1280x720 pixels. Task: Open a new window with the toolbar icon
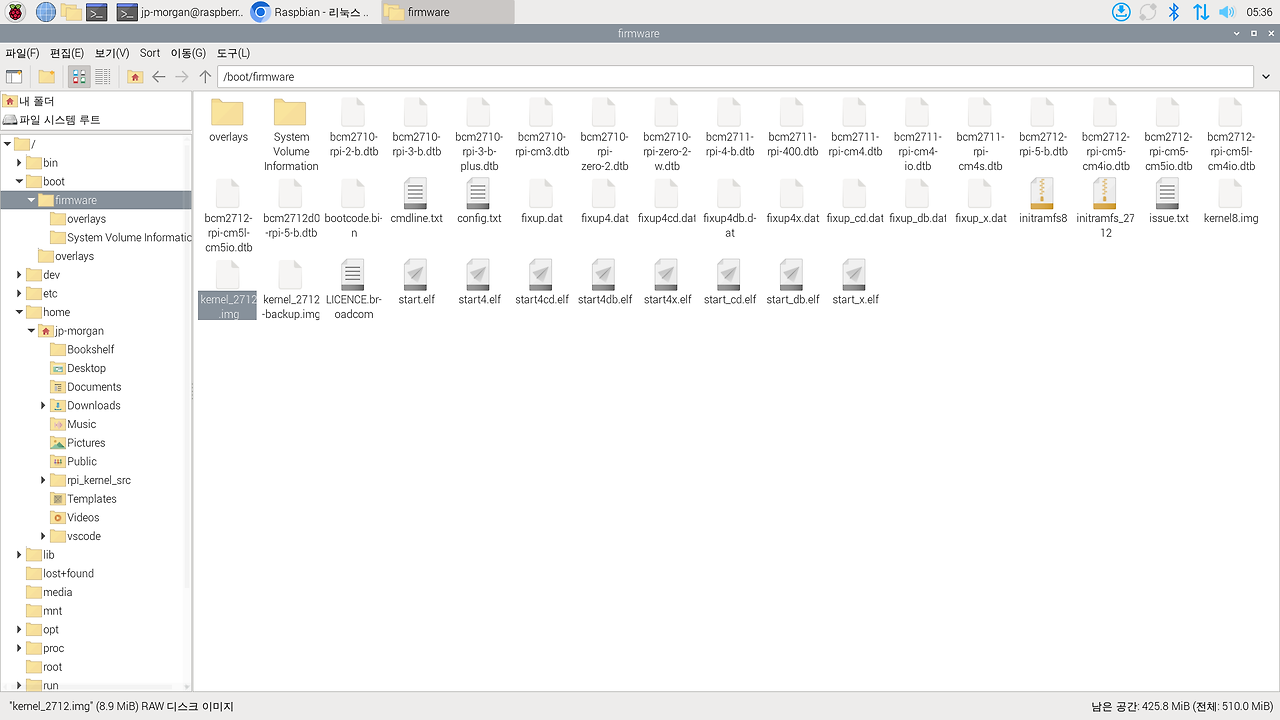[14, 76]
